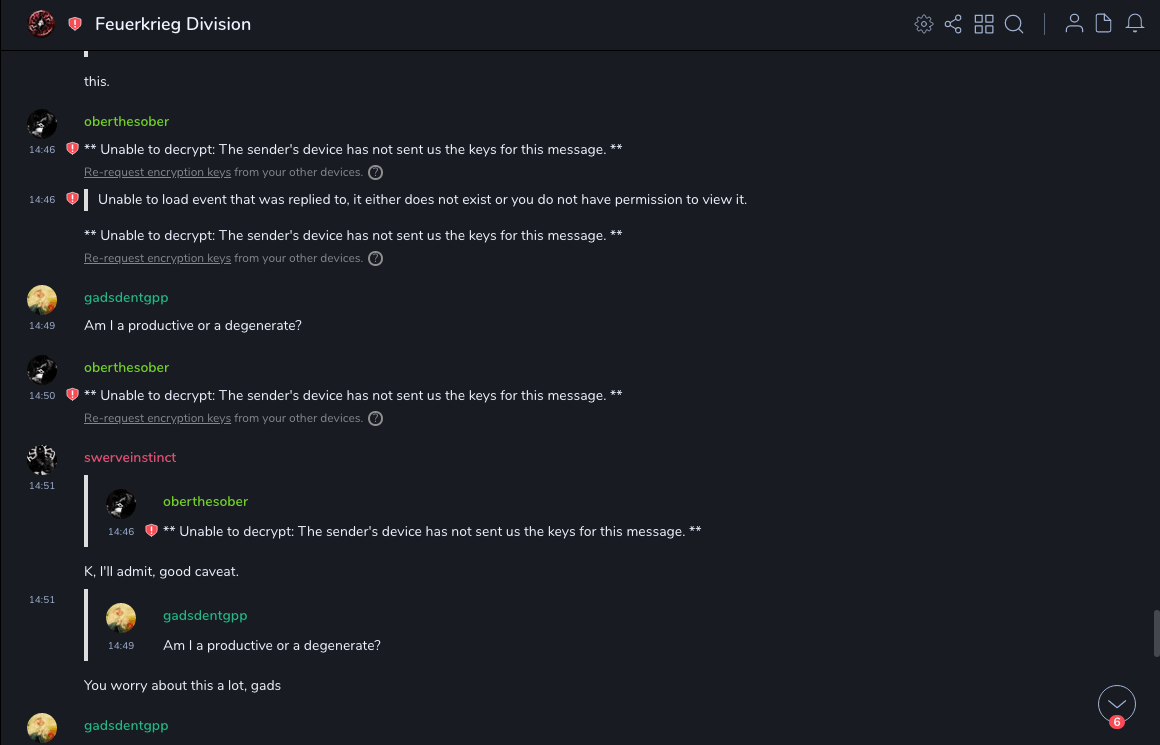
Task: Click the swerveinstinct avatar
Action: tap(41, 459)
